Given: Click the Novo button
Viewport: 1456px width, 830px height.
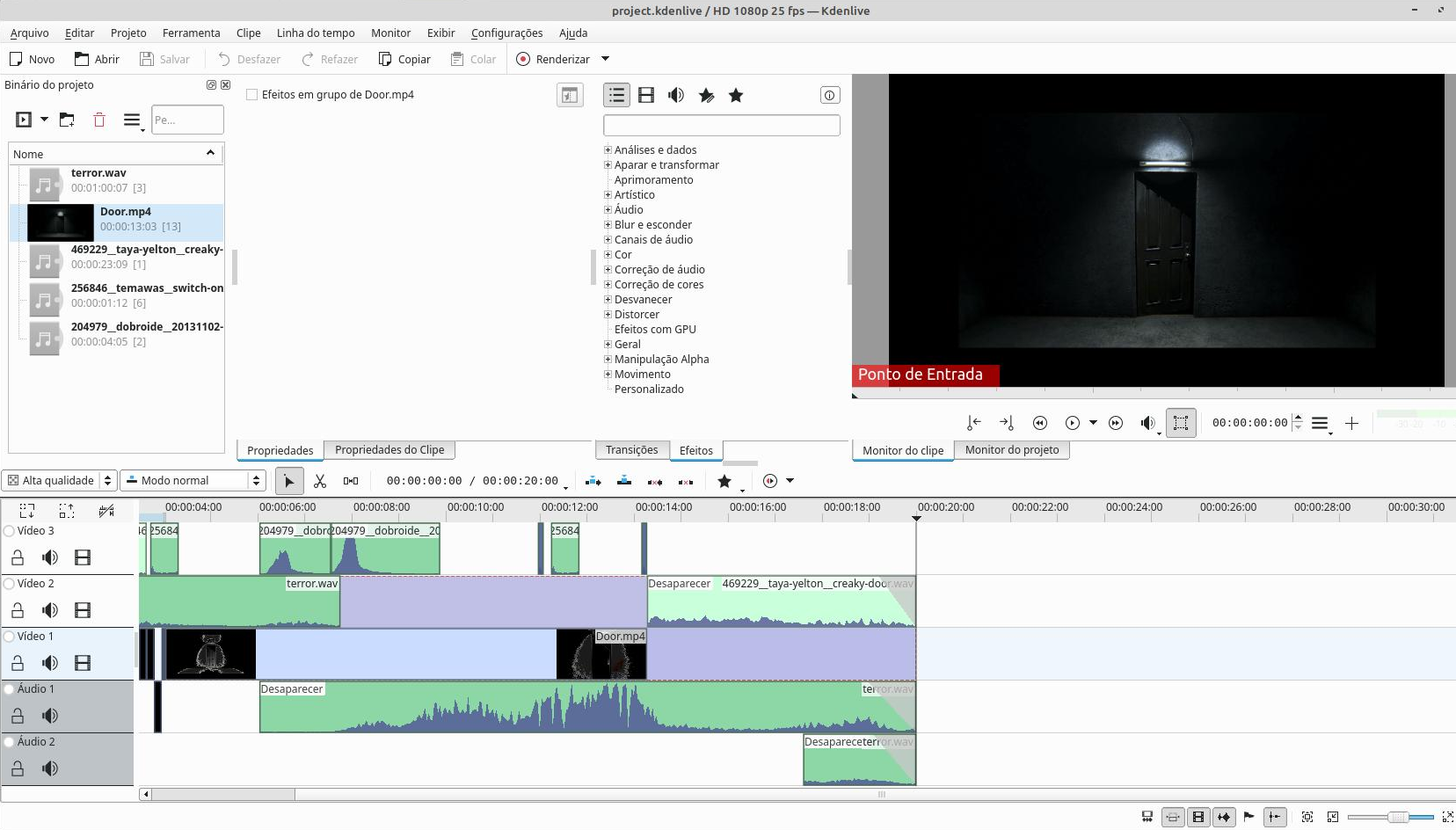Looking at the screenshot, I should click(x=32, y=59).
